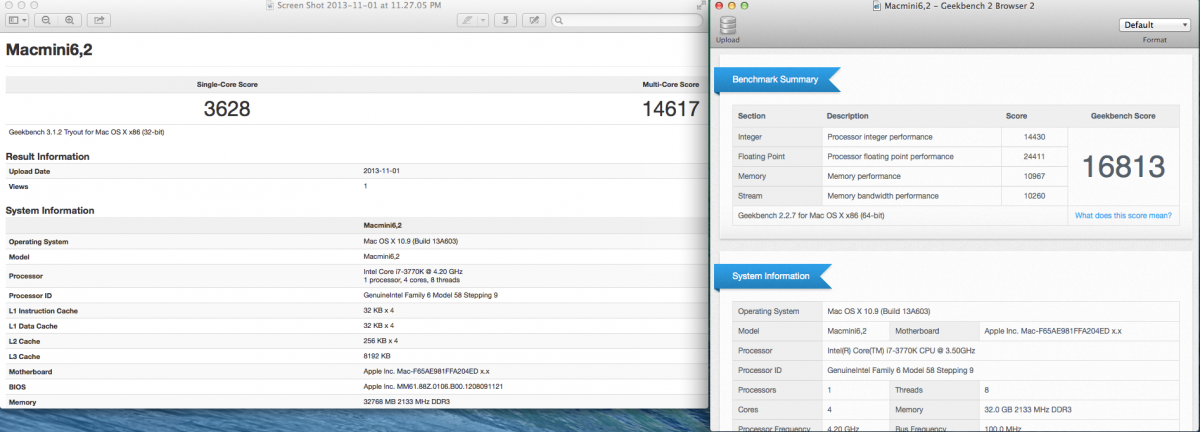The width and height of the screenshot is (1200, 432).
Task: Click the 'Geekbench Score' column header
Action: (1121, 116)
